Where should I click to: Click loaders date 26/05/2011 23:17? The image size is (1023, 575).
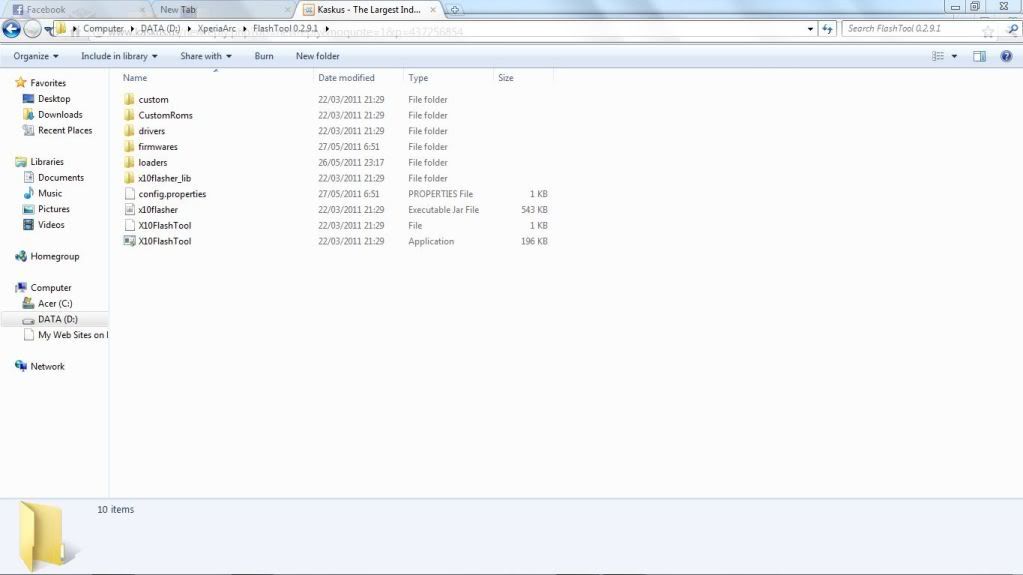351,163
